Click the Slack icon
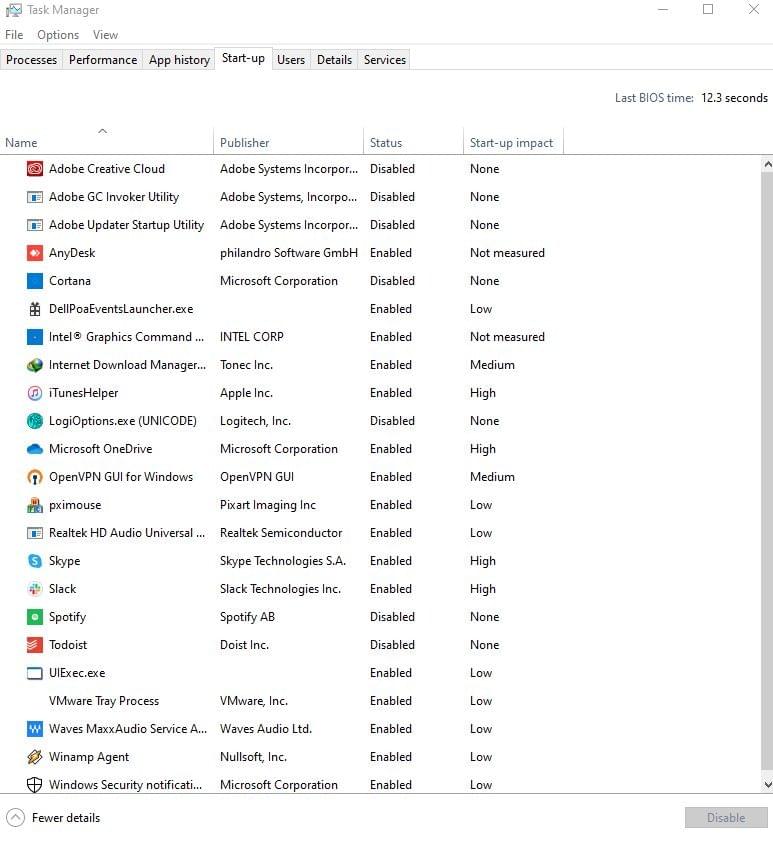This screenshot has width=773, height=842. coord(35,589)
